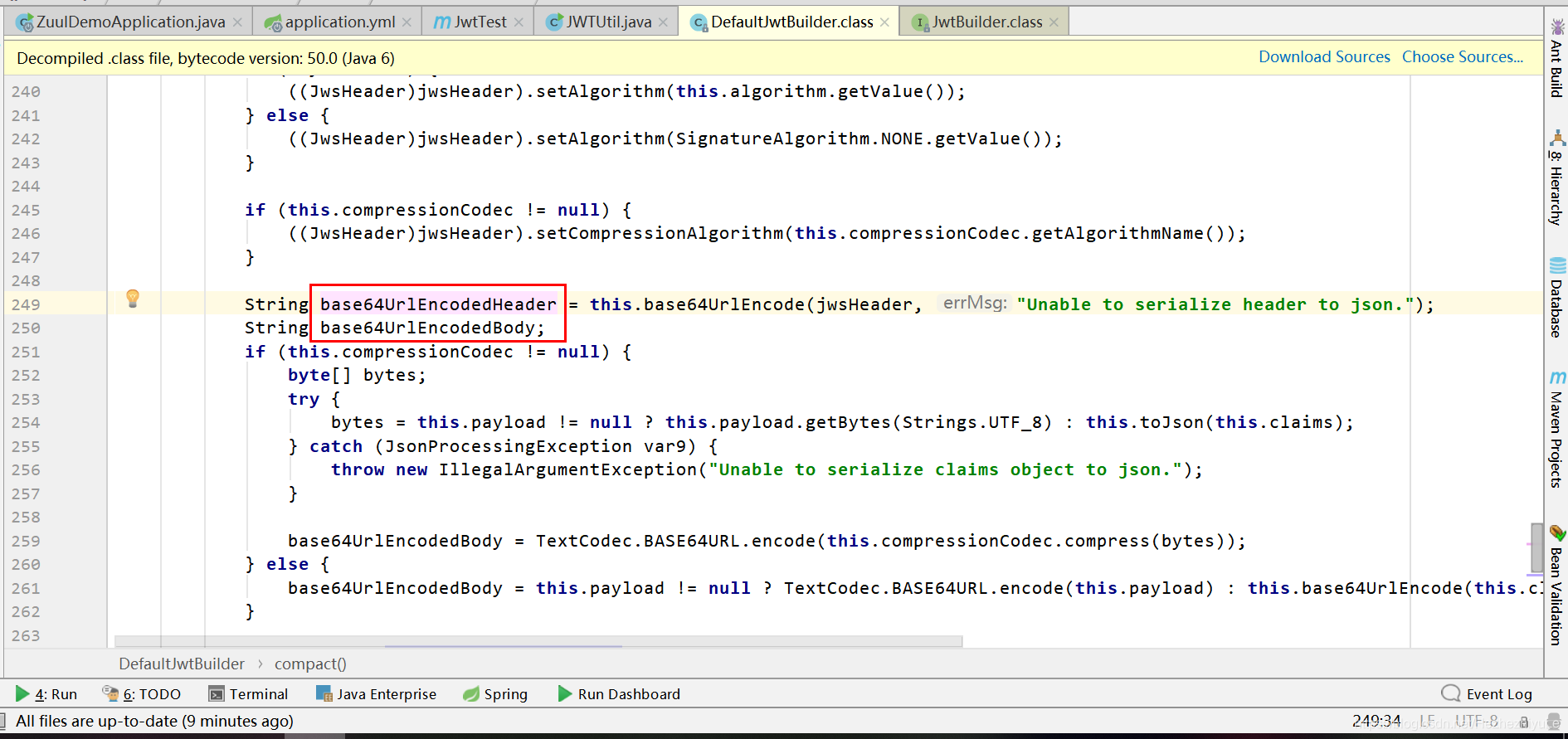The image size is (1568, 739).
Task: Click the SignatureAlgorithm.NONE text on line 242
Action: pos(800,139)
